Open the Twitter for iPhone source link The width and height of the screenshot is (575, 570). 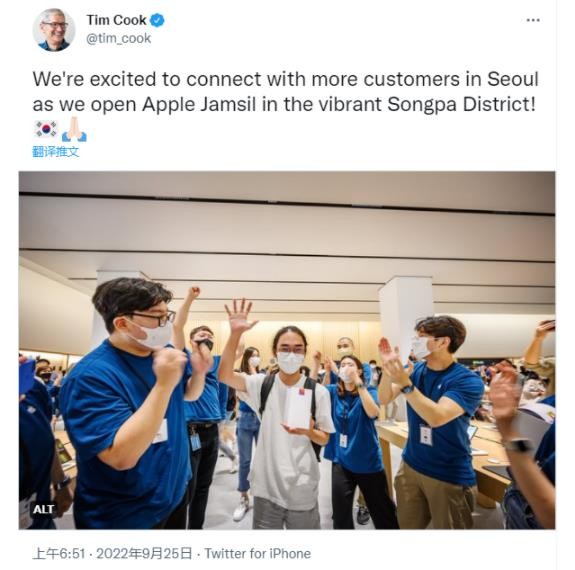coord(257,553)
